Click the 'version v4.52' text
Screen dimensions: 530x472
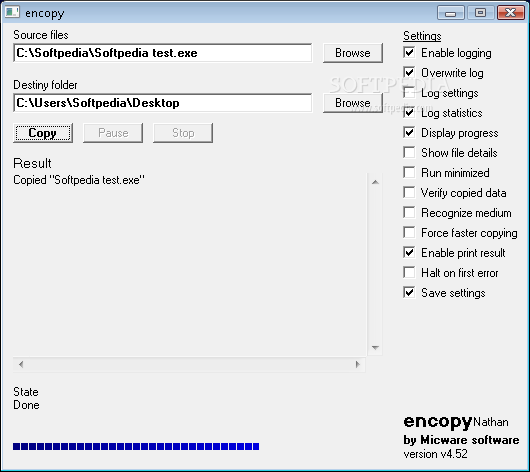tap(435, 454)
